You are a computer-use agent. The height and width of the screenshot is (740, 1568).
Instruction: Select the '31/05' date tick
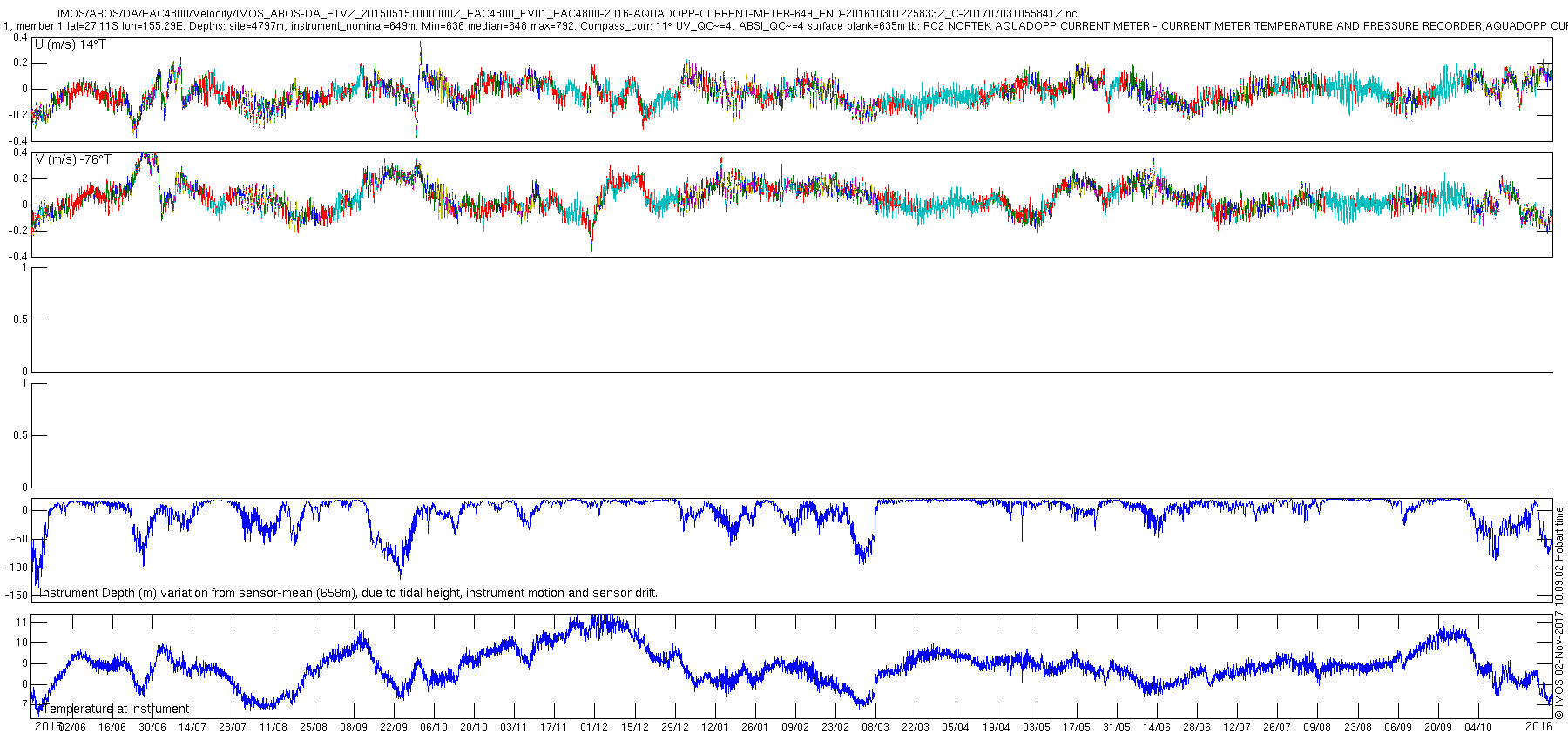point(1117,728)
